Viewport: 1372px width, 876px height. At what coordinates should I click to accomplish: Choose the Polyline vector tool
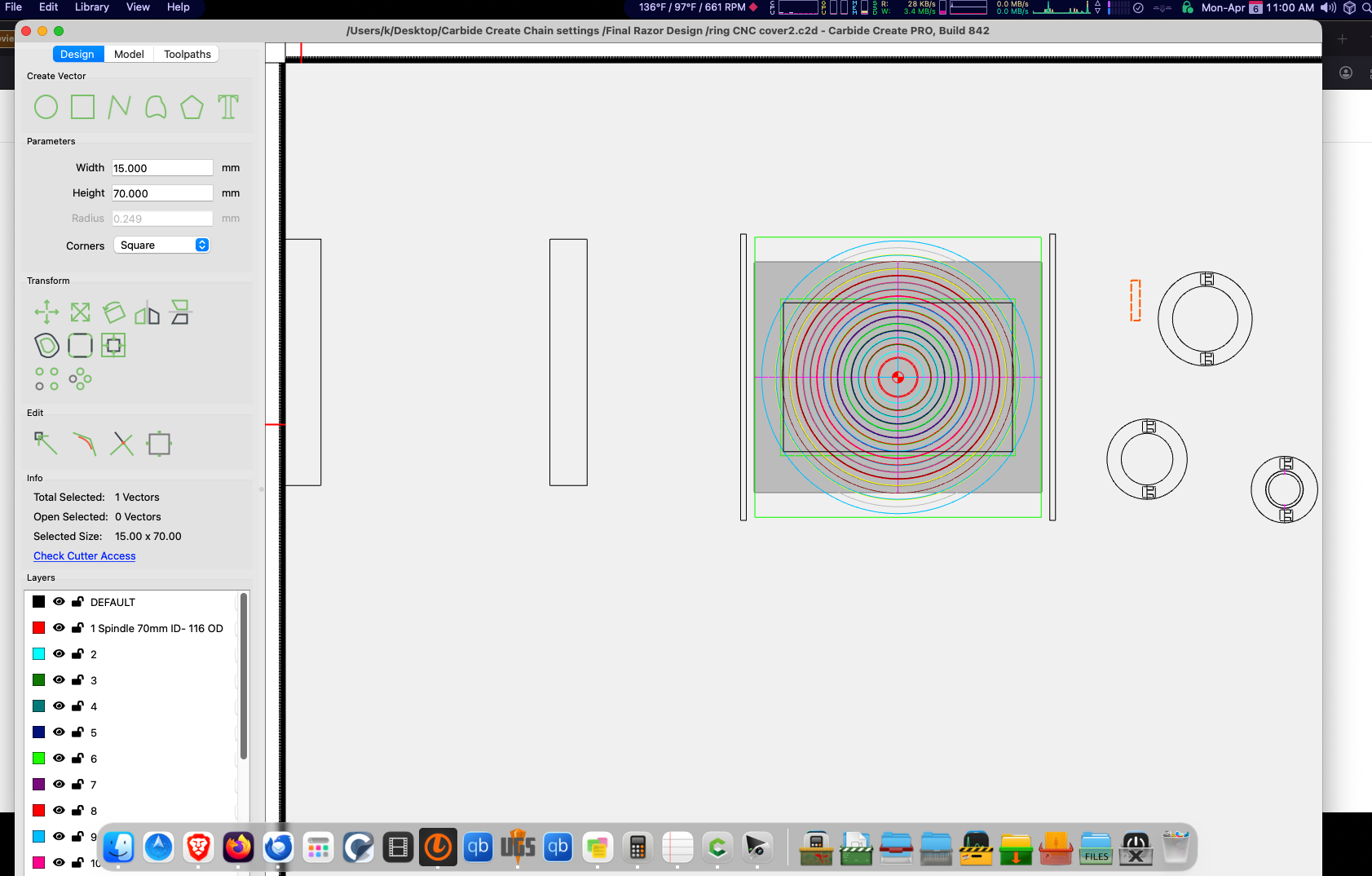tap(119, 107)
